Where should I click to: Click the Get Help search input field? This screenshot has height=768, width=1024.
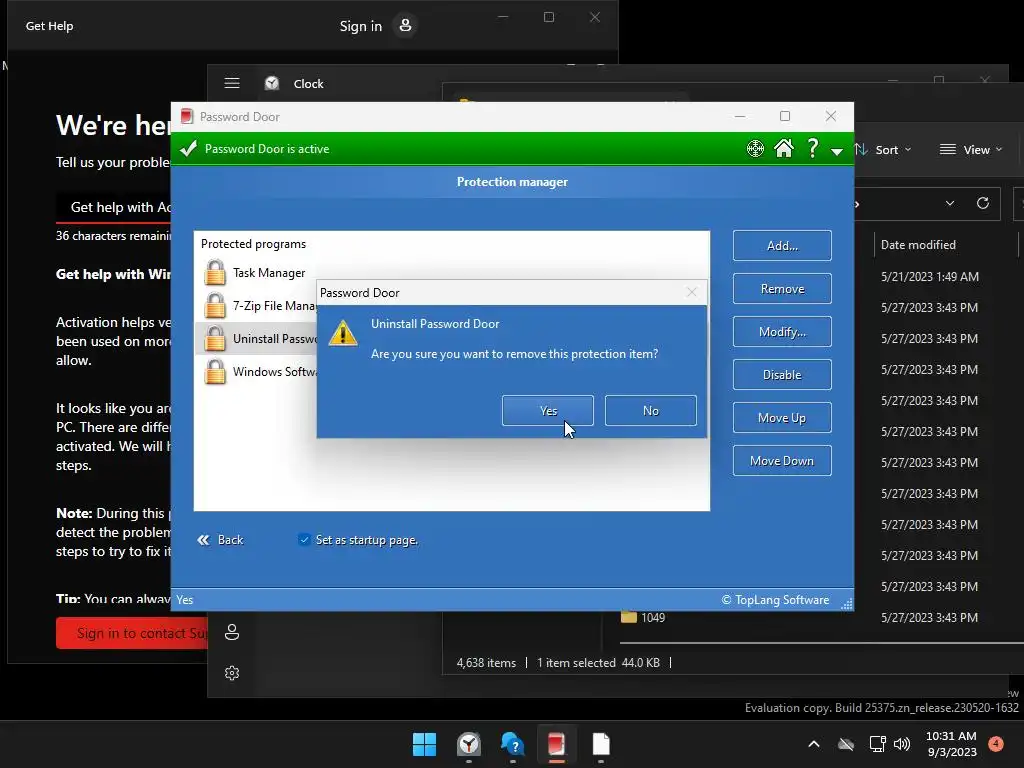pyautogui.click(x=114, y=207)
